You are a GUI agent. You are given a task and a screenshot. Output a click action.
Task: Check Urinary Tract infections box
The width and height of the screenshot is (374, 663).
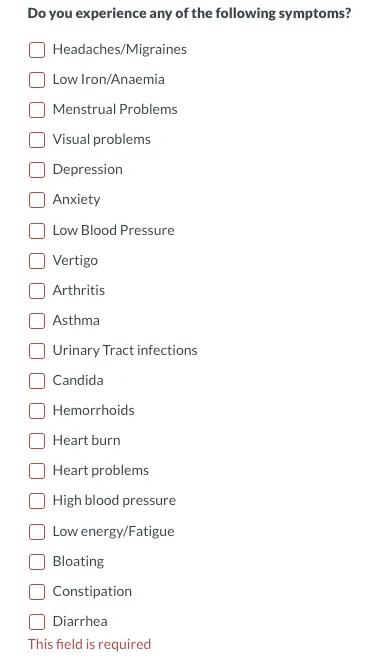[x=37, y=351]
